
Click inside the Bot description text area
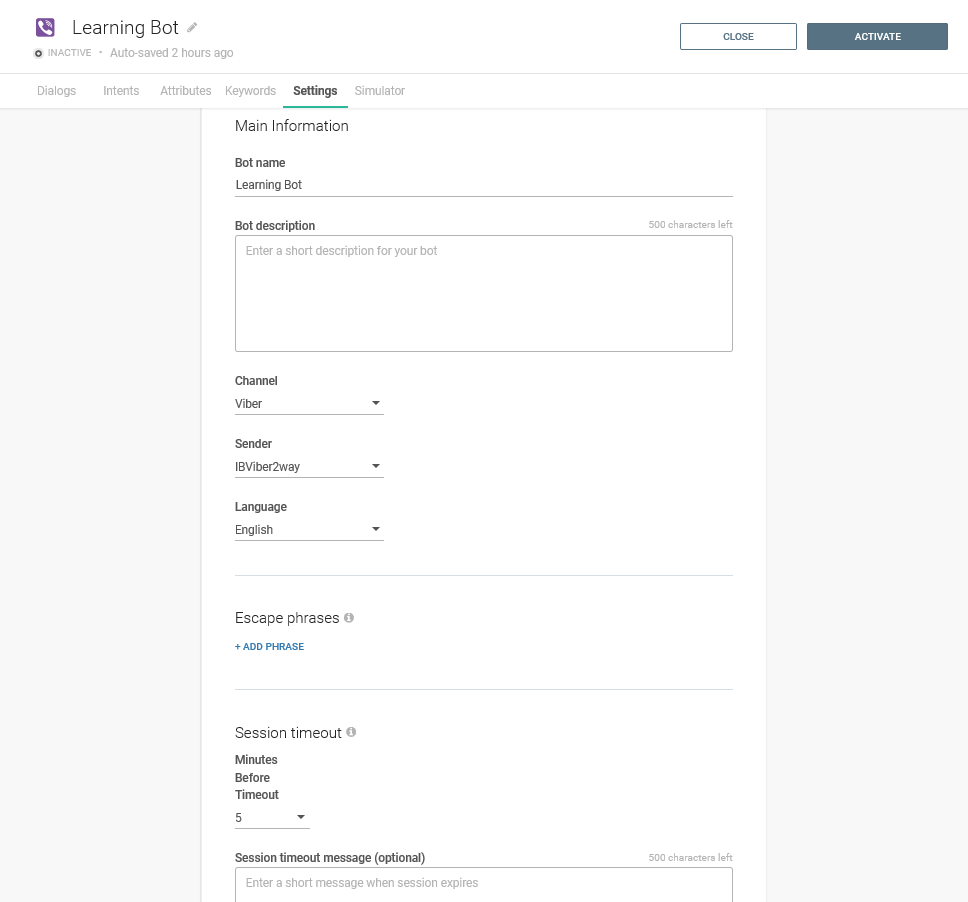[x=483, y=292]
